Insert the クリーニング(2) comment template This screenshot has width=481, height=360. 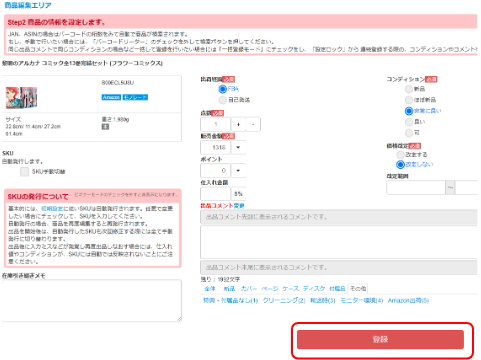[x=284, y=301]
